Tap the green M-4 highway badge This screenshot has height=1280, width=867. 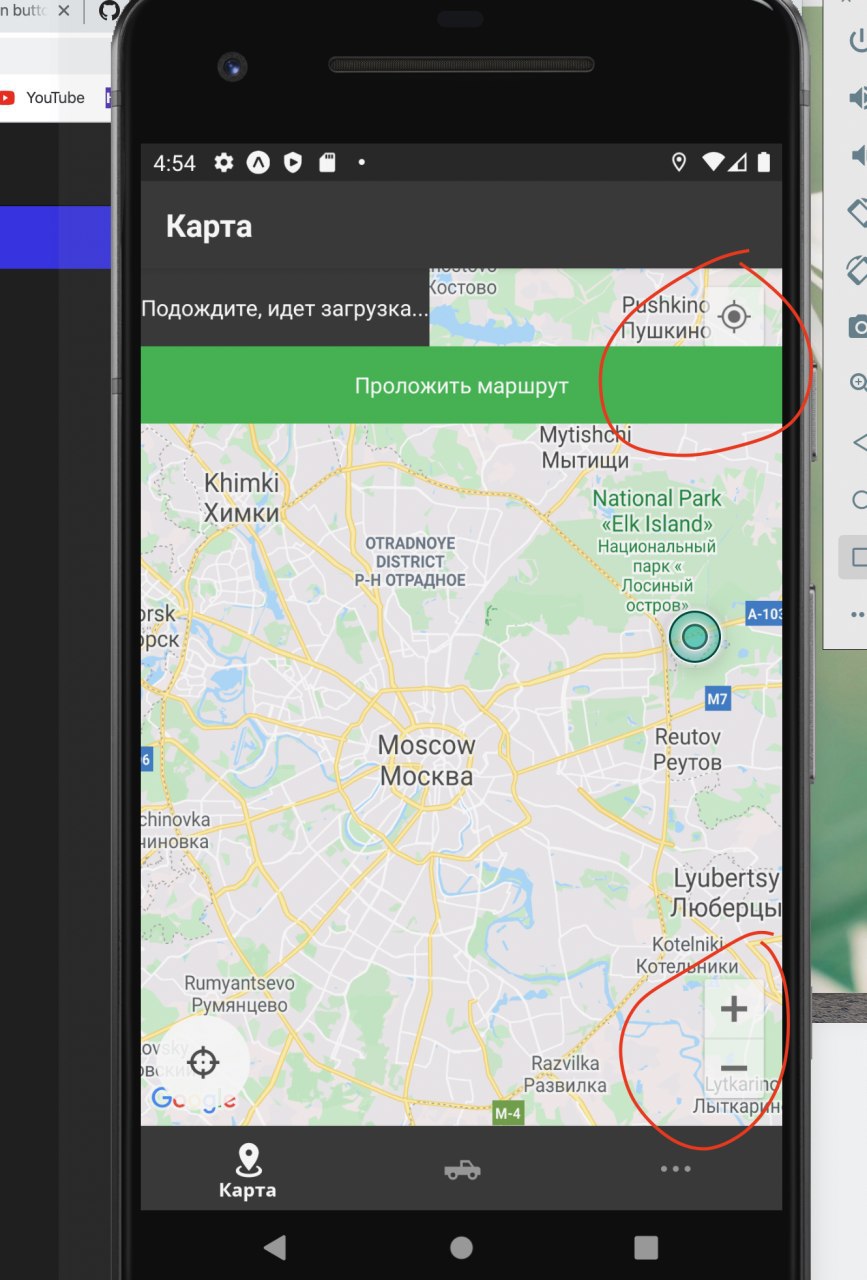pyautogui.click(x=508, y=1113)
